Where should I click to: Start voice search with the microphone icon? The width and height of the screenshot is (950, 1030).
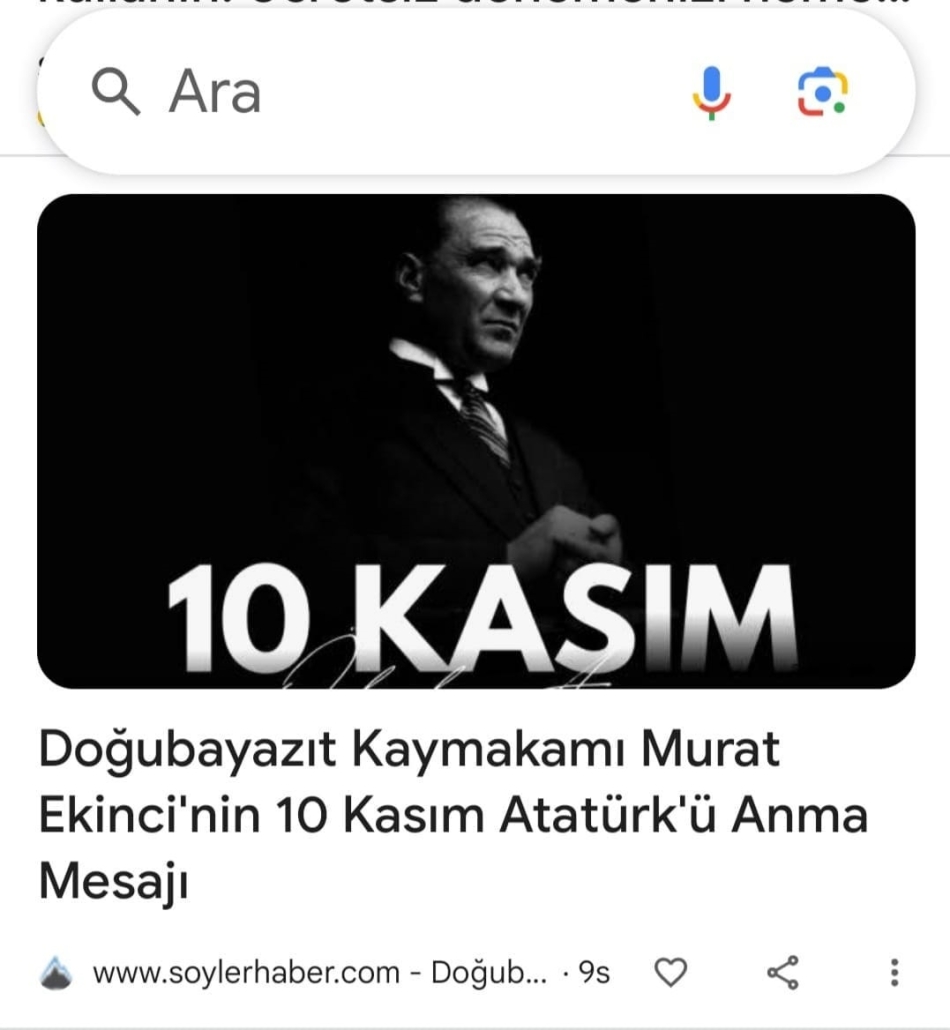click(712, 93)
